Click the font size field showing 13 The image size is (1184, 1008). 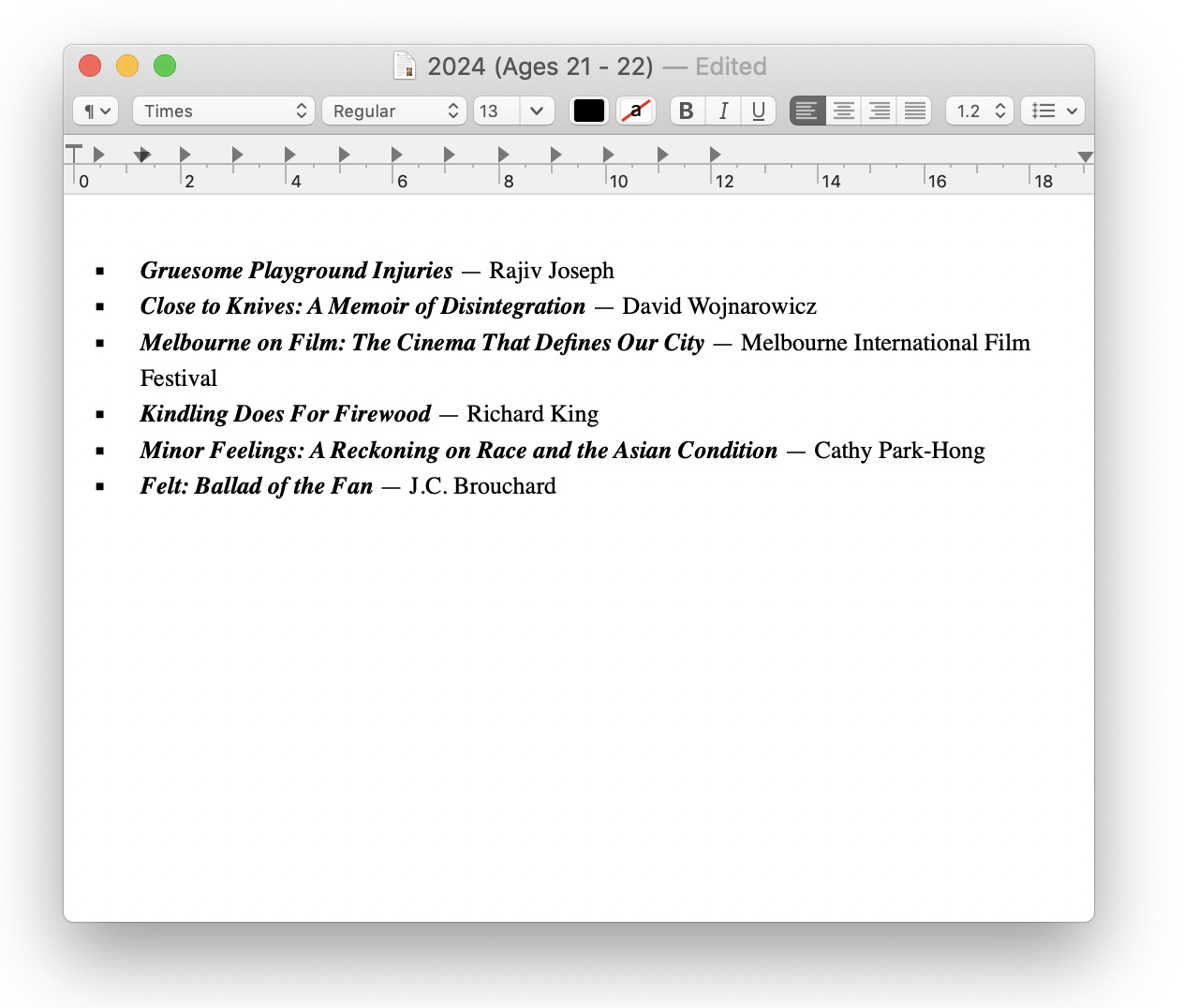point(496,111)
